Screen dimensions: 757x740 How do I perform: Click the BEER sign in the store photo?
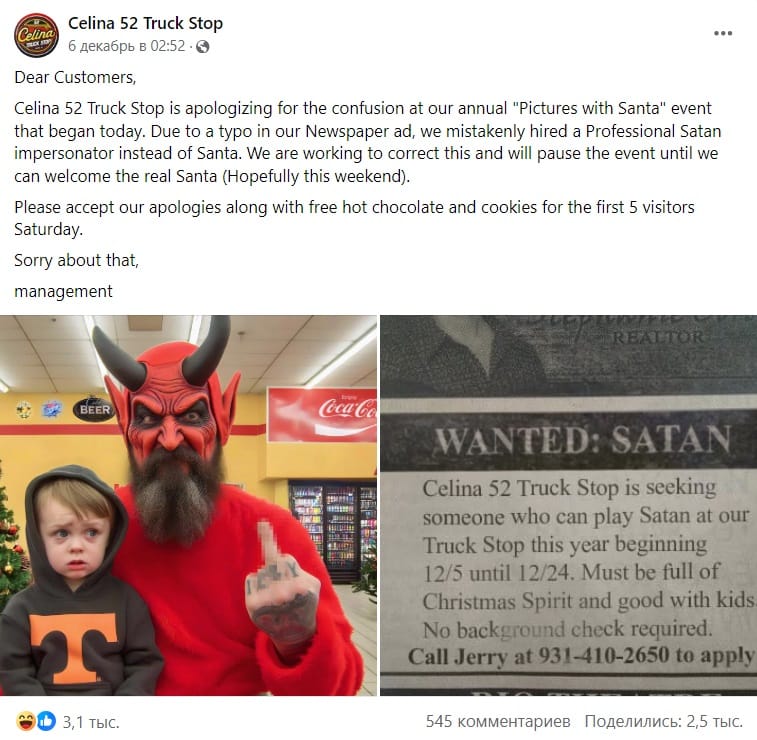(x=93, y=410)
